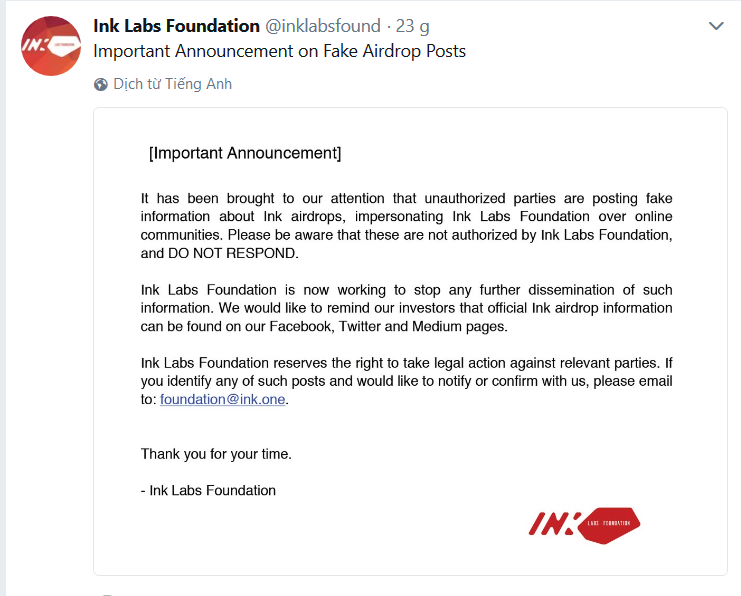Click the paragraph about reserving legal action rights
Image resolution: width=741 pixels, height=596 pixels.
406,380
